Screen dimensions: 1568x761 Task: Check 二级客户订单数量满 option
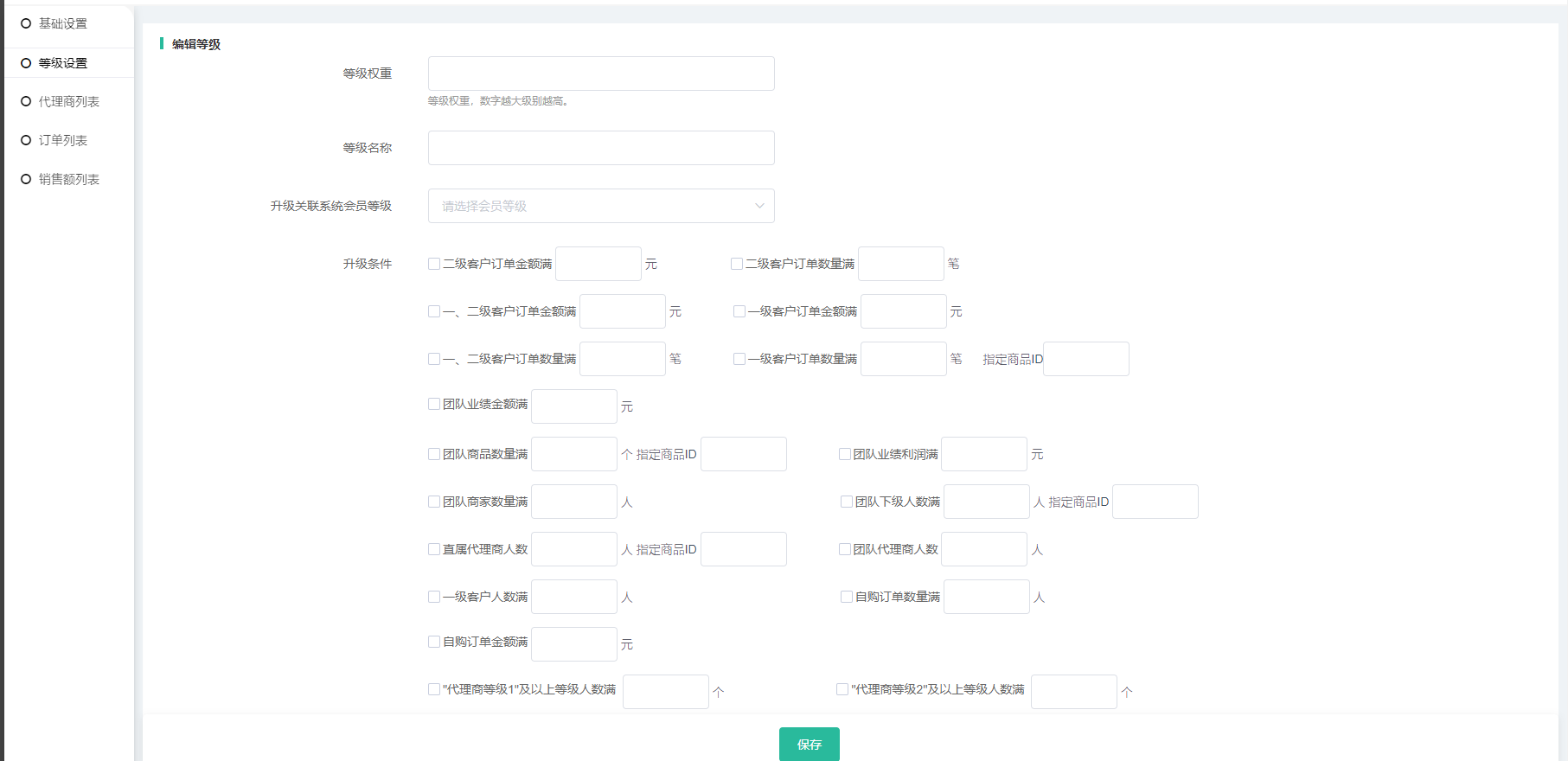pyautogui.click(x=737, y=264)
